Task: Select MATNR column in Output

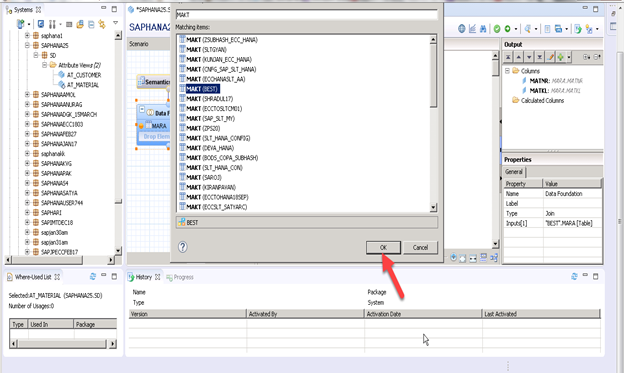Action: pos(552,81)
